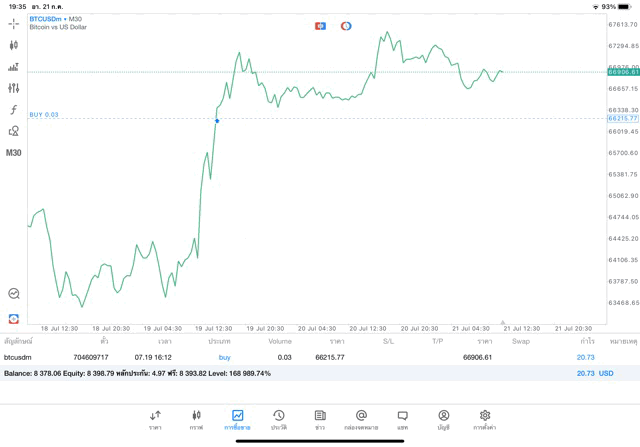Open the objects/shapes drawing tool
640x447 pixels.
coord(14,131)
